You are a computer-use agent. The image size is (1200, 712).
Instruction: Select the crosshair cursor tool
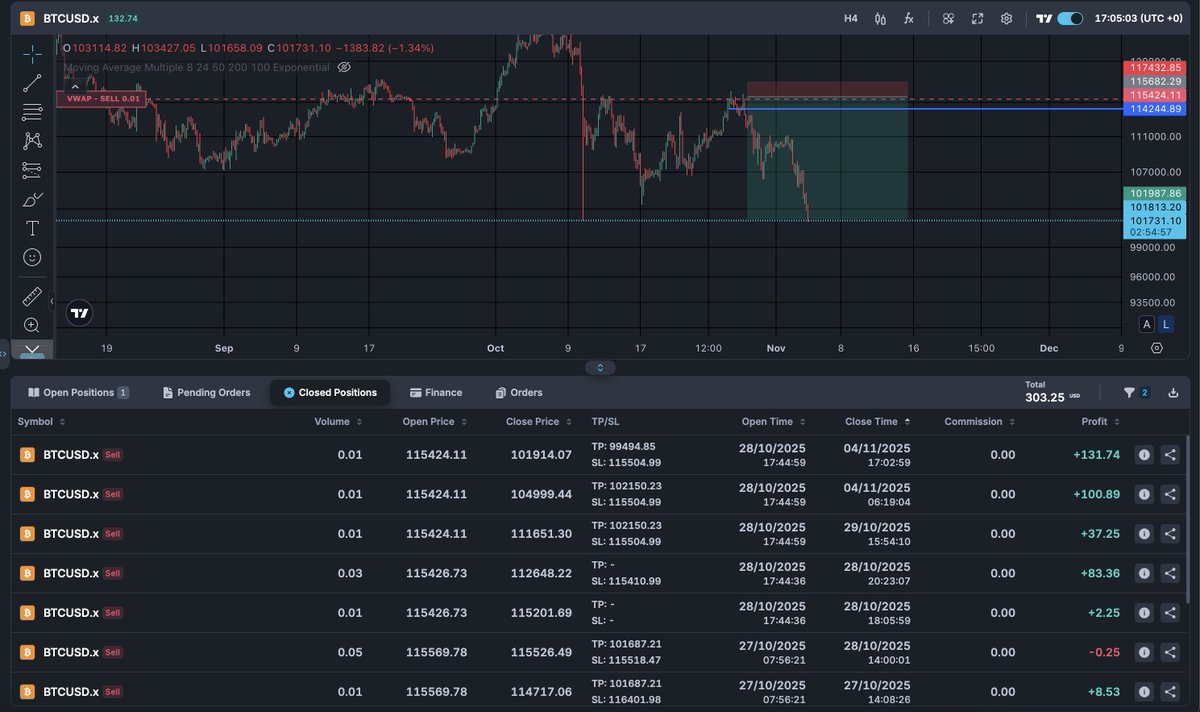[x=32, y=54]
